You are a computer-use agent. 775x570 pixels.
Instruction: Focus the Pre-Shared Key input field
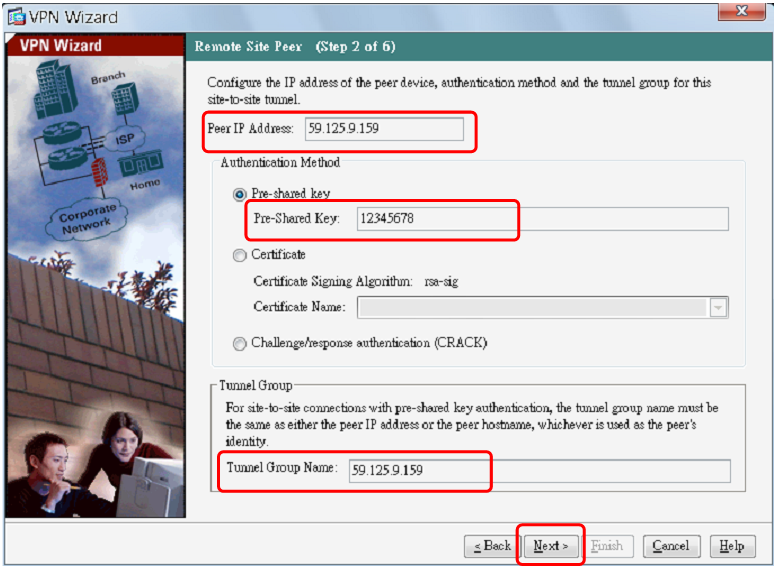(x=542, y=219)
